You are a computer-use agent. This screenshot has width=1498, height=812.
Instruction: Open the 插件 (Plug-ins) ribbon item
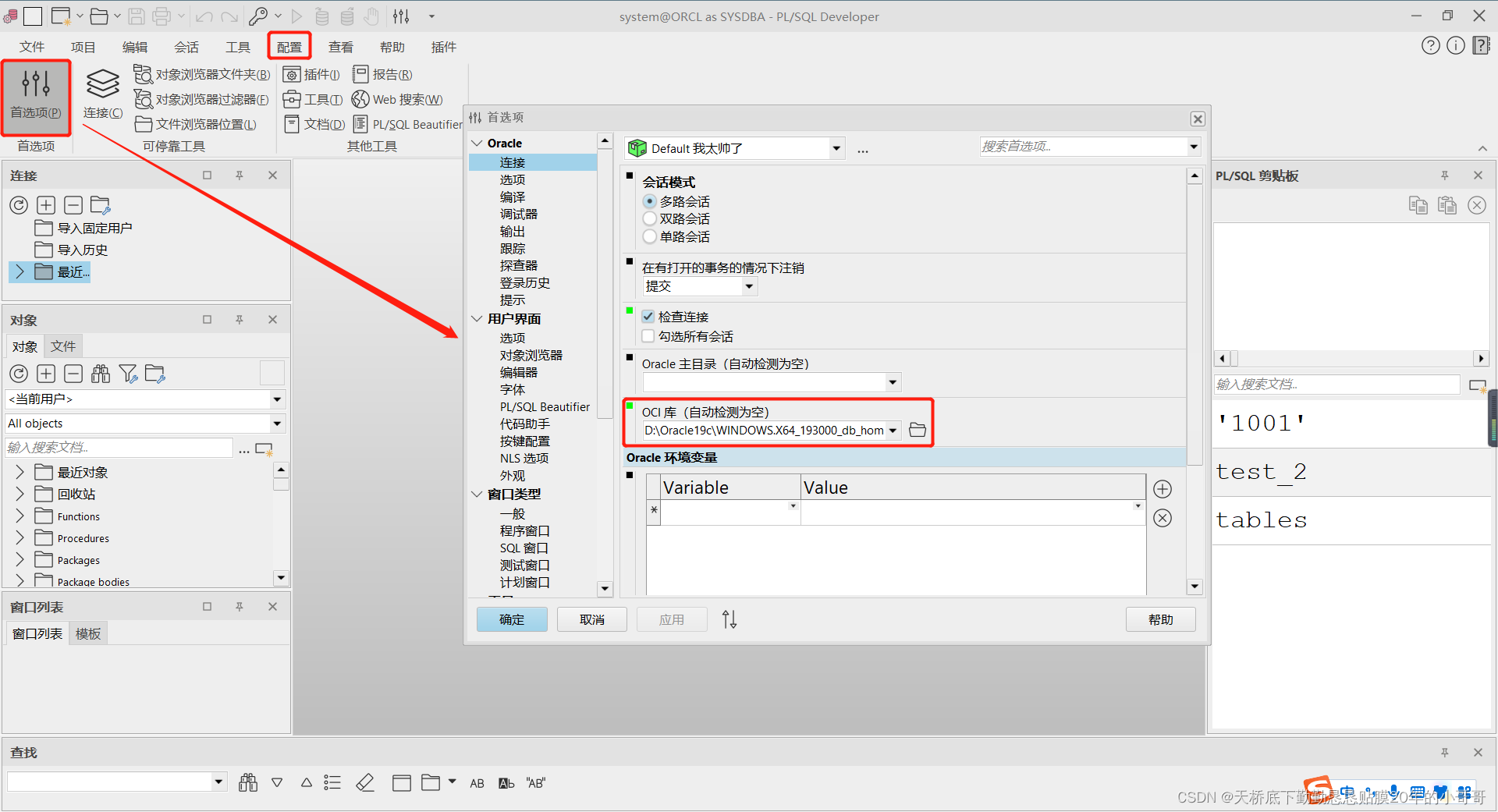pos(311,75)
